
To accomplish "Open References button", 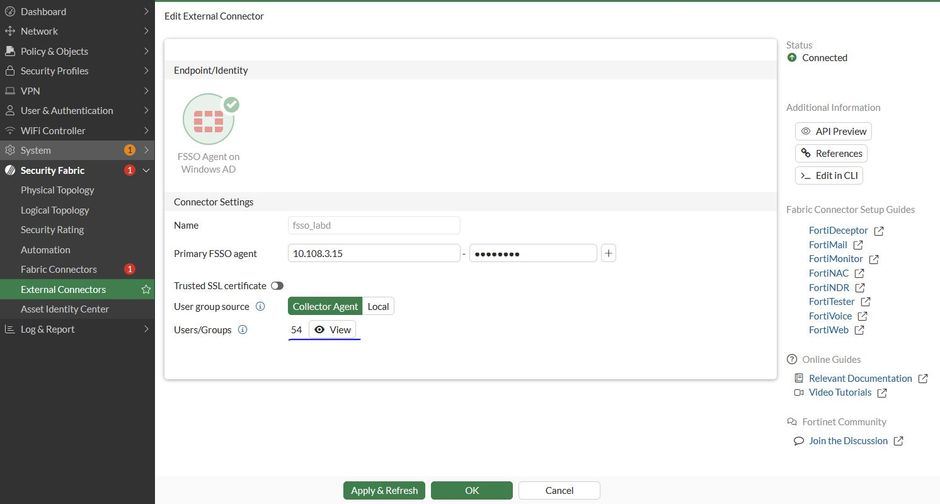I will [831, 153].
